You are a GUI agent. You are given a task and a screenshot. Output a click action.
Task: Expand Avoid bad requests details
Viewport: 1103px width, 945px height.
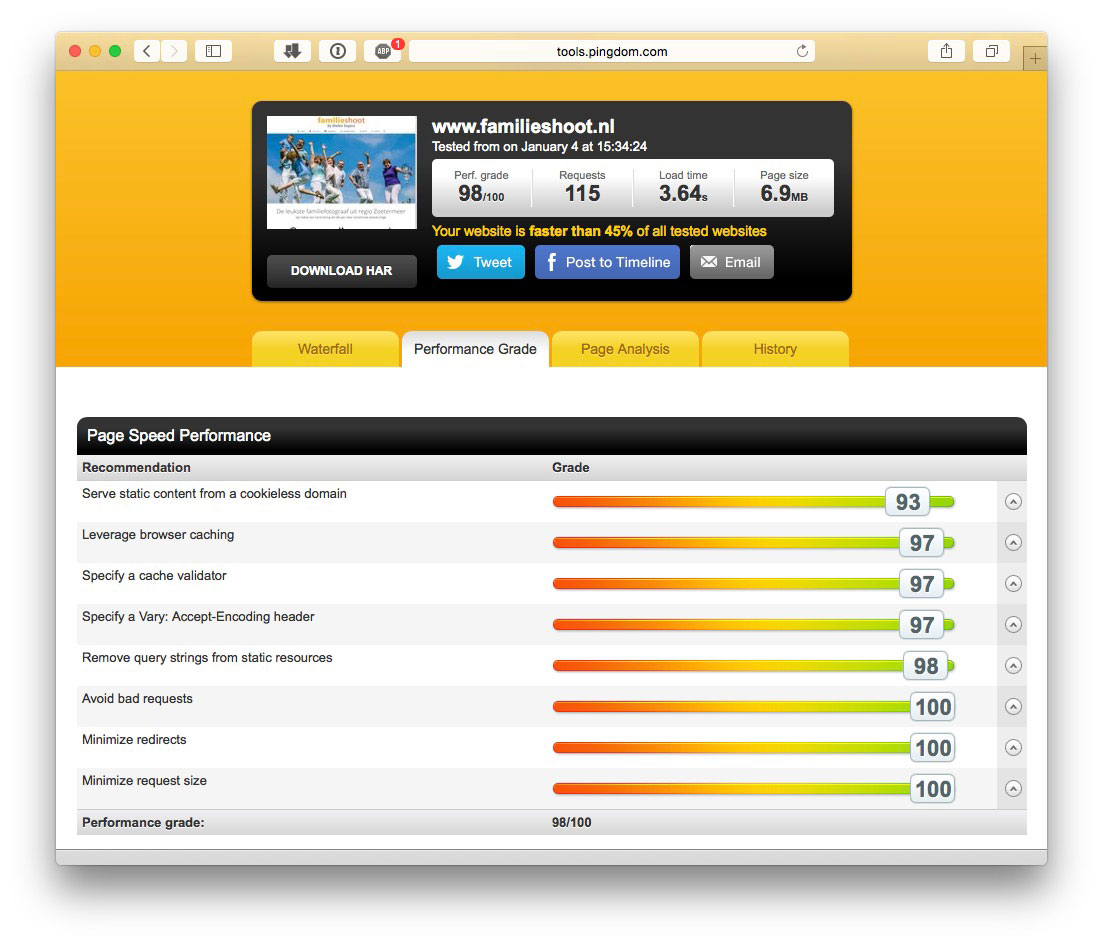pyautogui.click(x=1013, y=706)
